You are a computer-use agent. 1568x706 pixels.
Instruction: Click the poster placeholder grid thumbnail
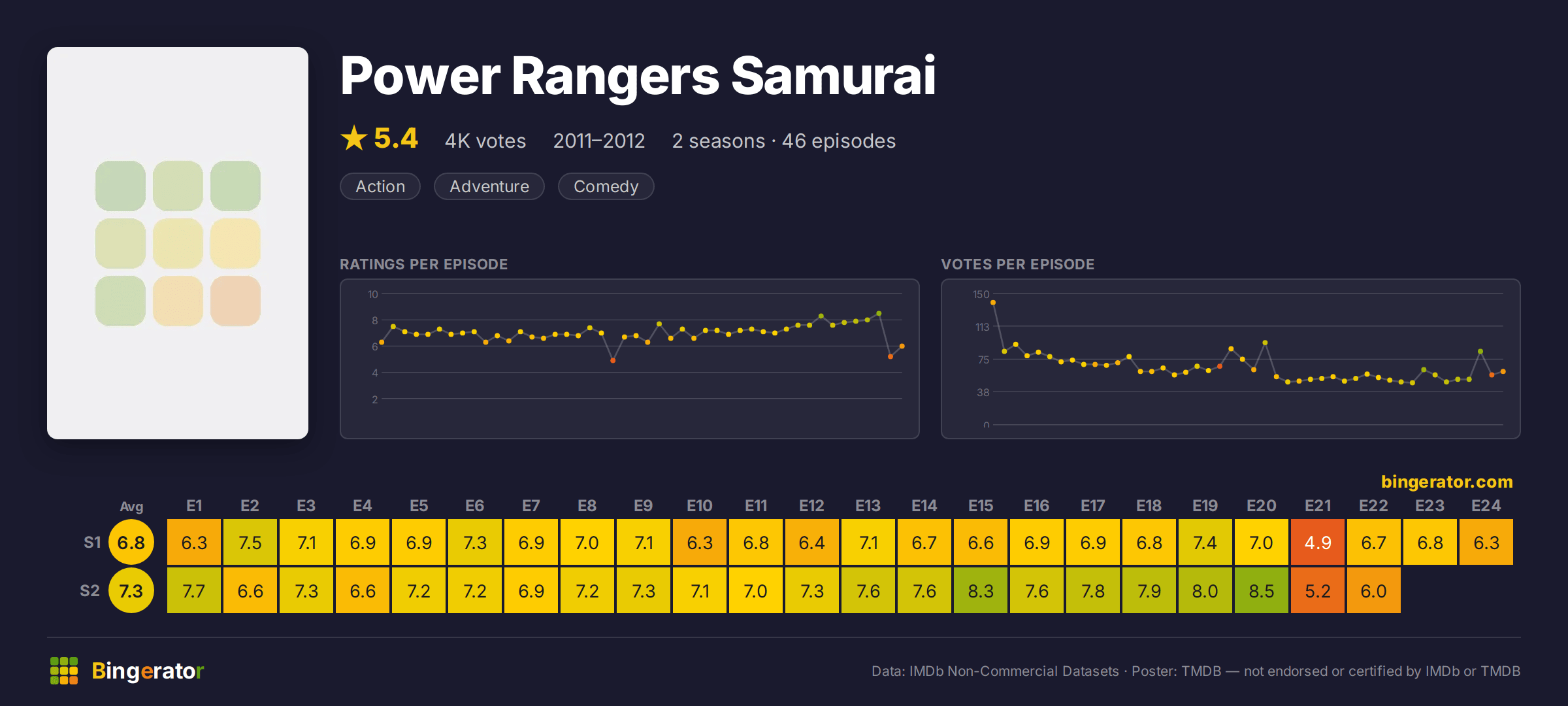(x=178, y=243)
